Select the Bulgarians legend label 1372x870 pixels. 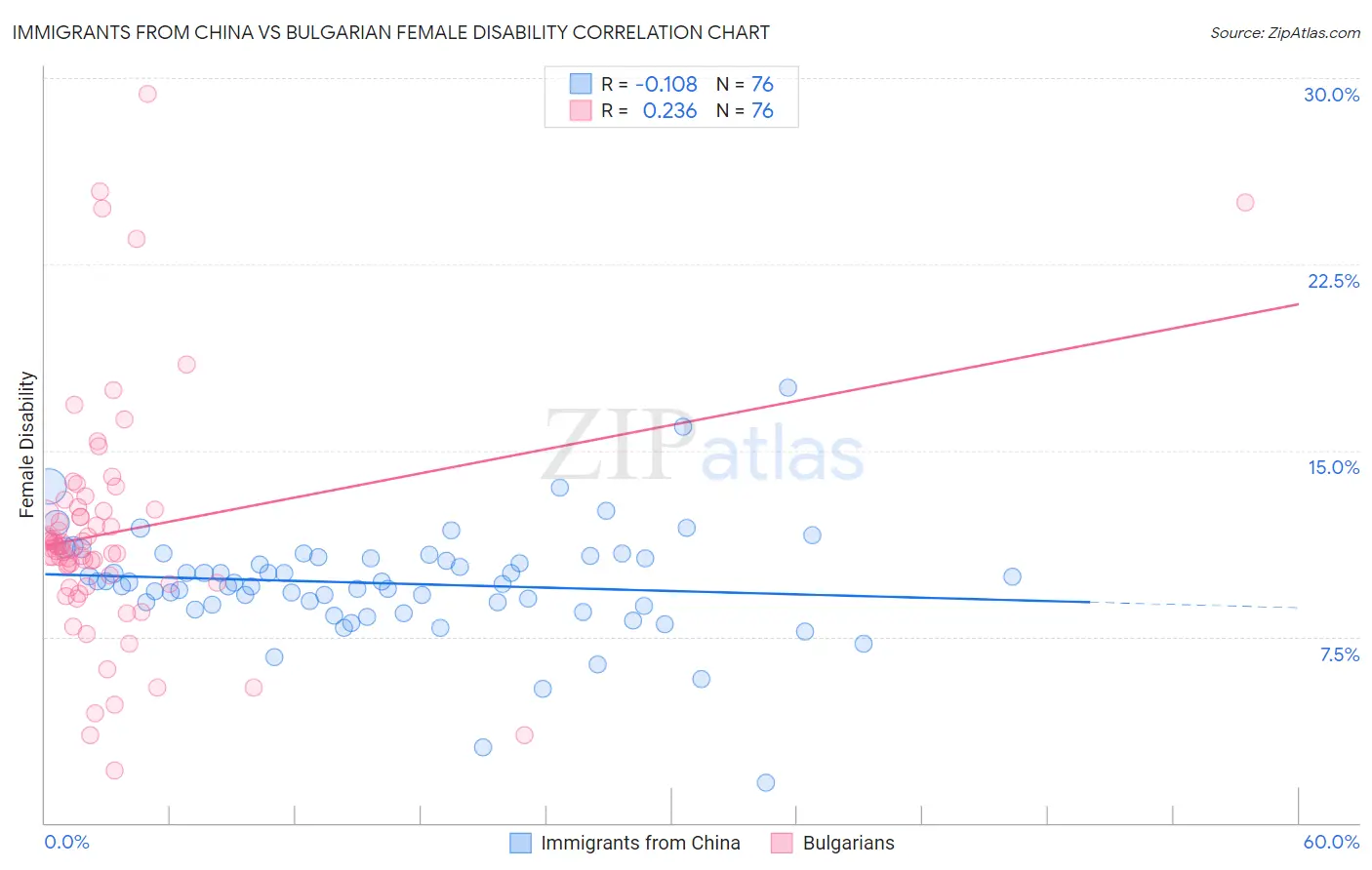tap(848, 843)
